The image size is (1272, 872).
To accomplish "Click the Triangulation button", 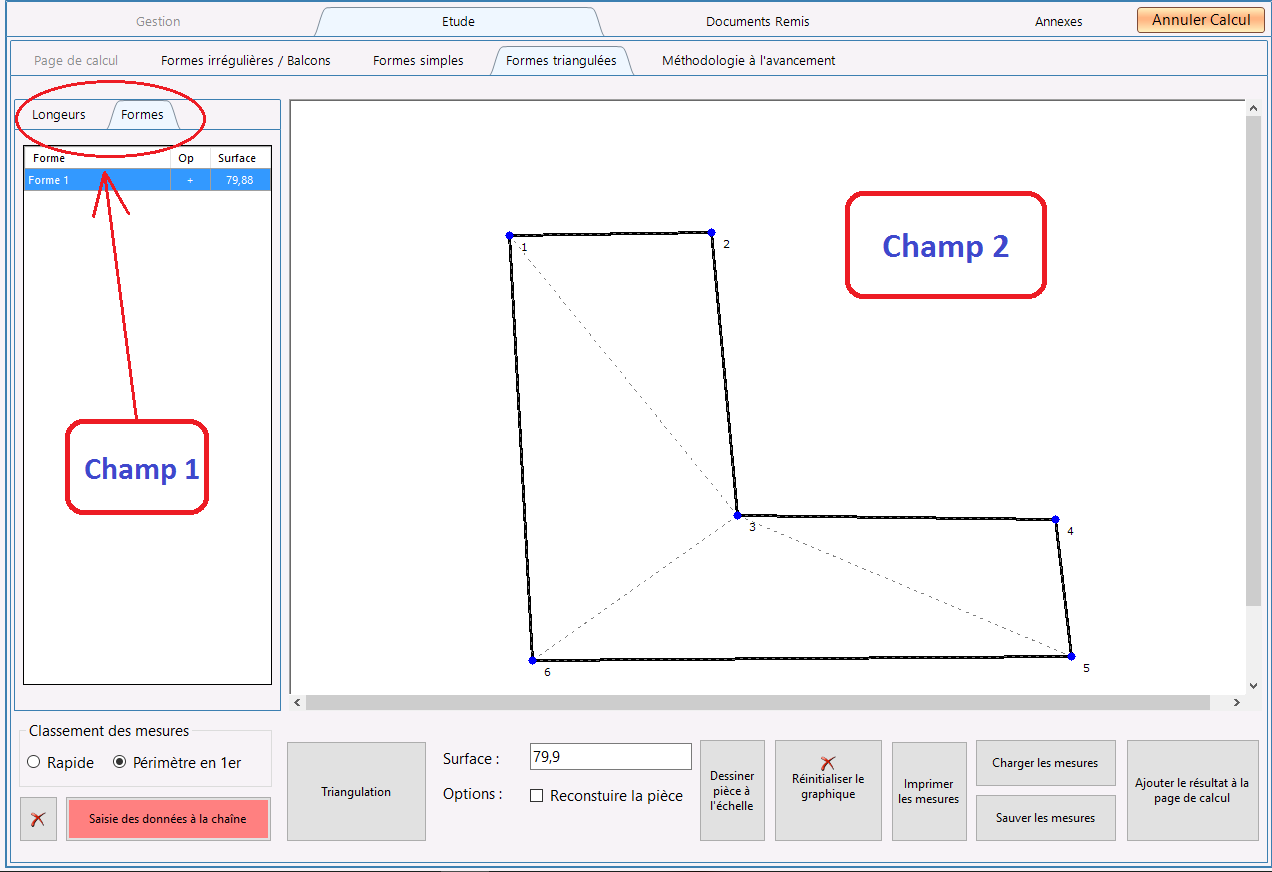I will tap(356, 791).
